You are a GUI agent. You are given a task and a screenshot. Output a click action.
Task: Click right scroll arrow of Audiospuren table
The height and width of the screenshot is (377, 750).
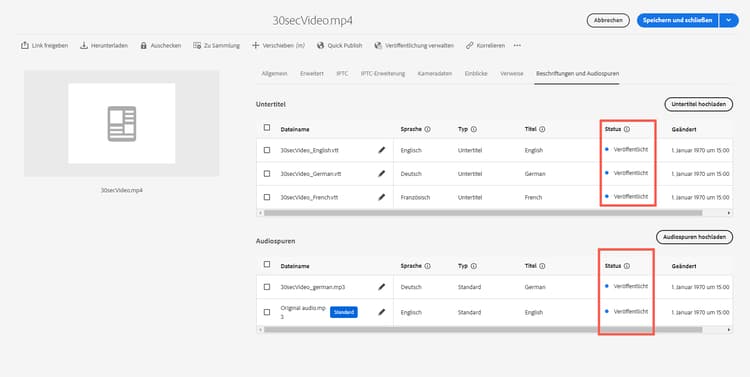point(729,330)
